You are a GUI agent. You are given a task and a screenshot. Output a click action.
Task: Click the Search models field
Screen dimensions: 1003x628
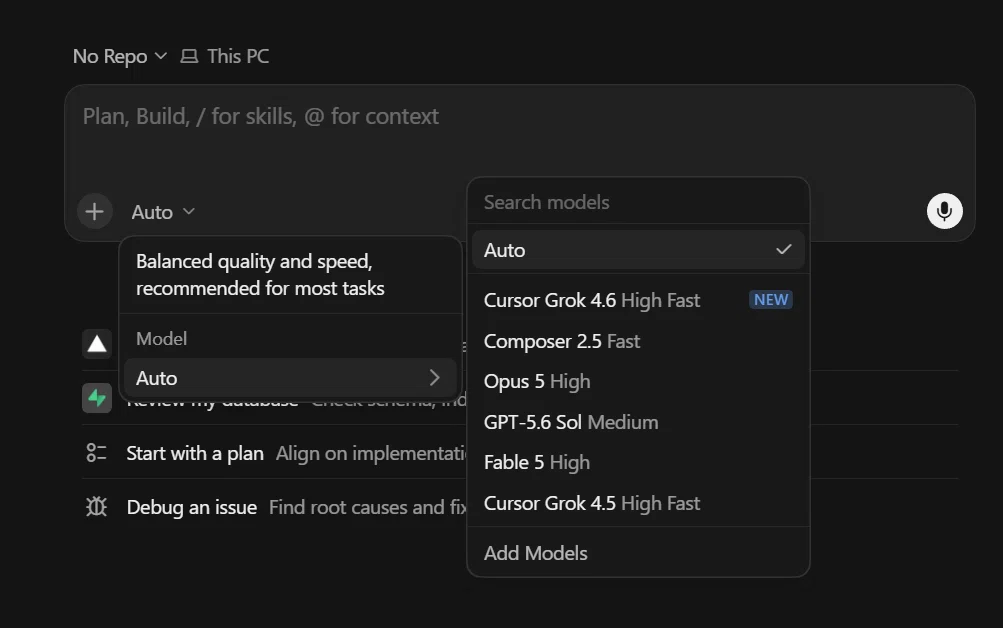click(x=638, y=202)
